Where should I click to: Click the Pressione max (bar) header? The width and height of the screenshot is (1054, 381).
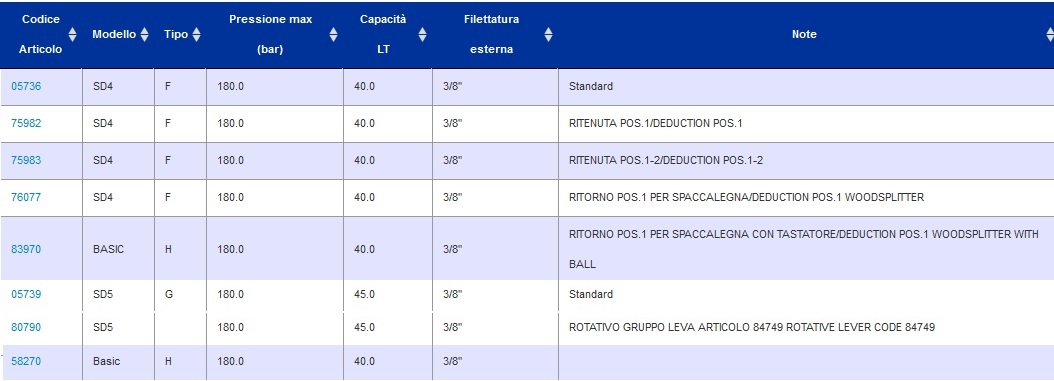click(x=270, y=34)
